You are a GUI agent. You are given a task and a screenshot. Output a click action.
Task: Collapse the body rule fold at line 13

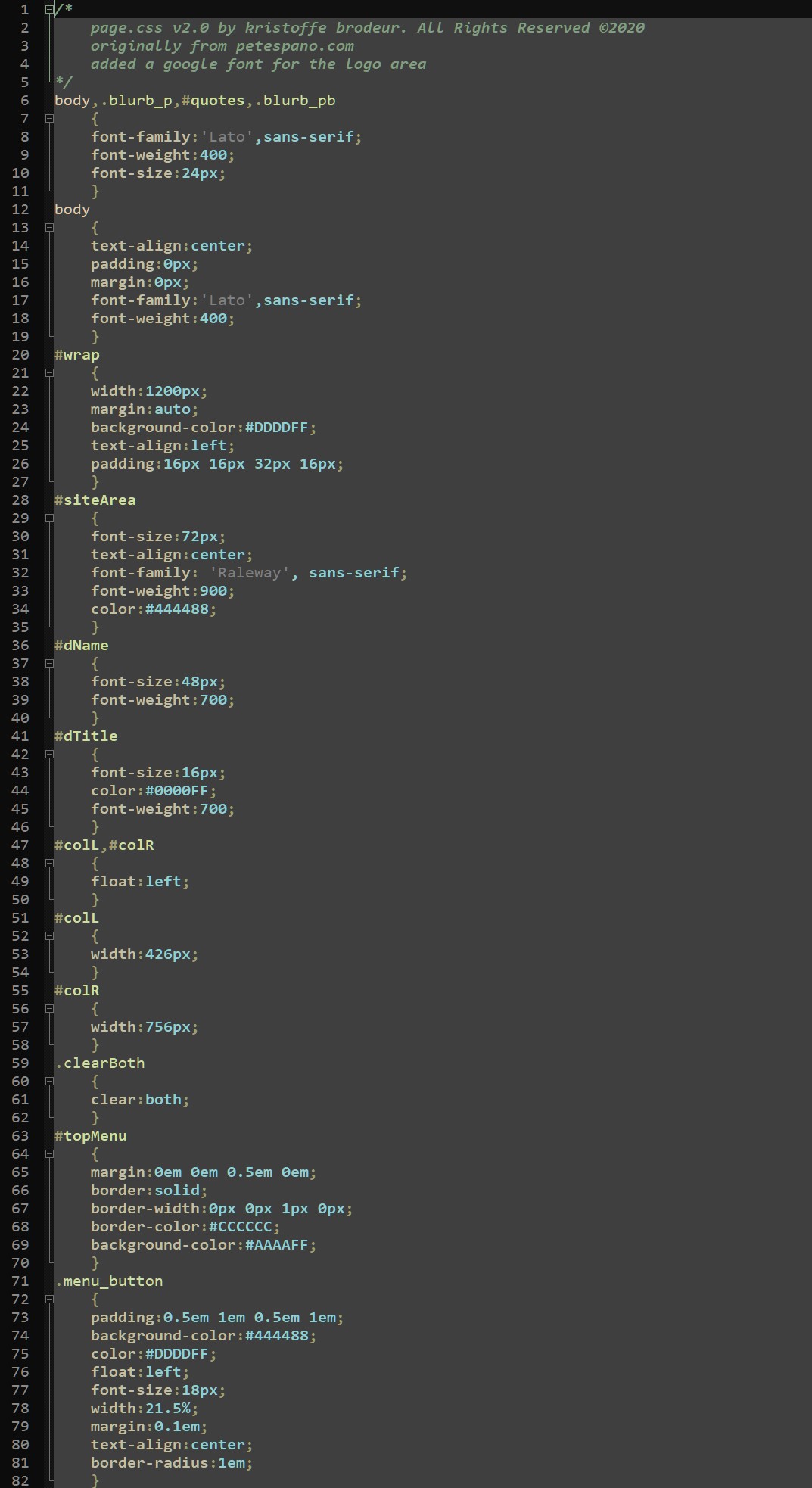click(49, 228)
